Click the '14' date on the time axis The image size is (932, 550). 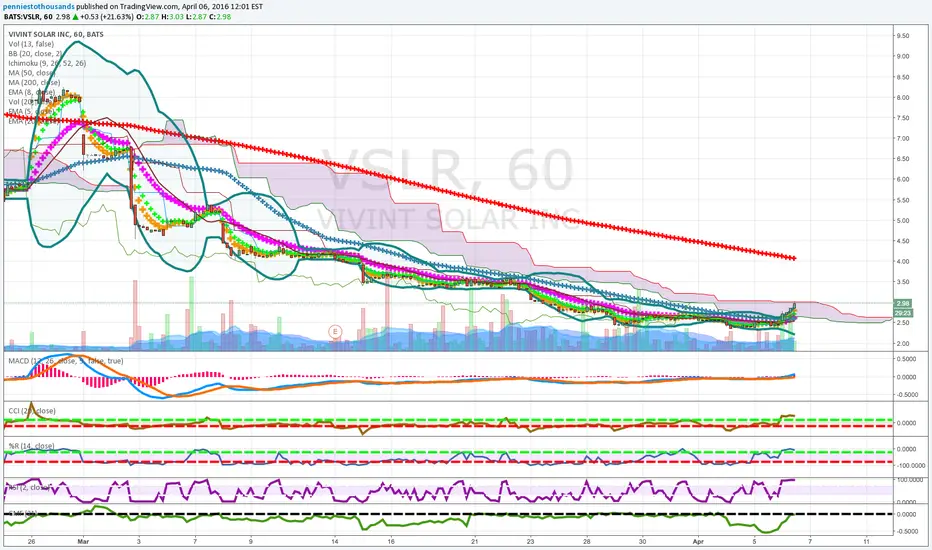(335, 542)
